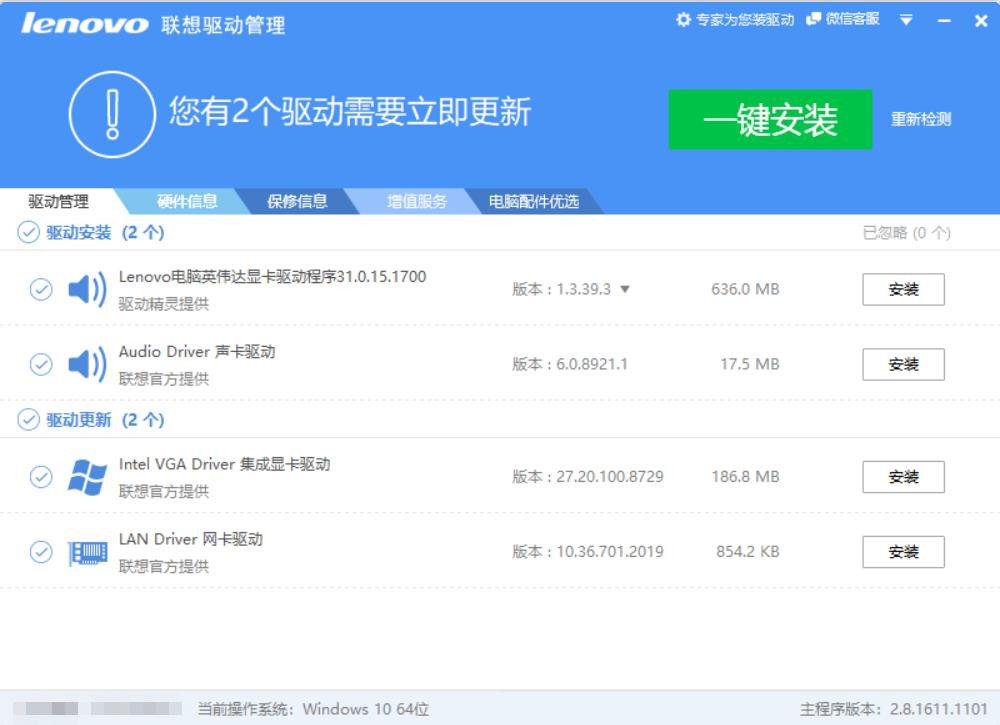Click the 重新检测 link to rescan drivers

(x=921, y=119)
